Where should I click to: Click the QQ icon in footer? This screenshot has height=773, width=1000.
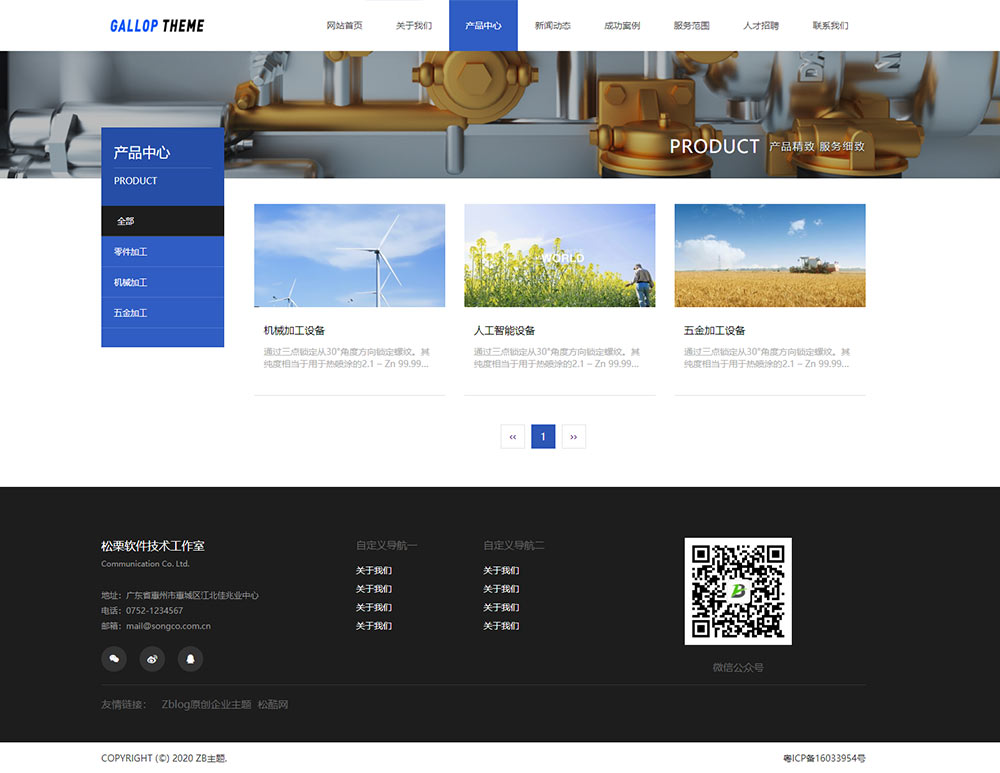point(190,658)
